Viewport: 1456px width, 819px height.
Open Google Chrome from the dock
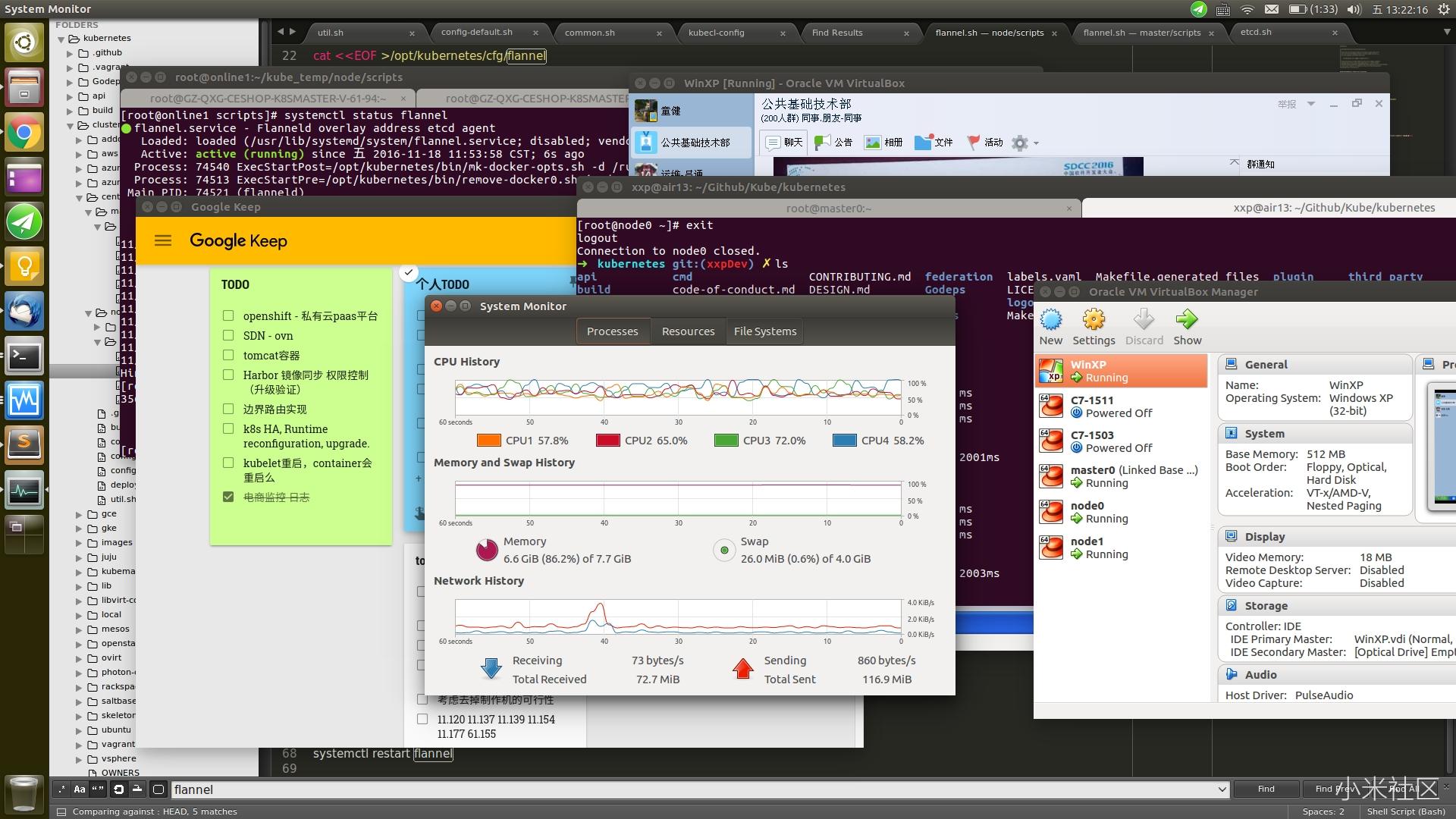coord(24,133)
